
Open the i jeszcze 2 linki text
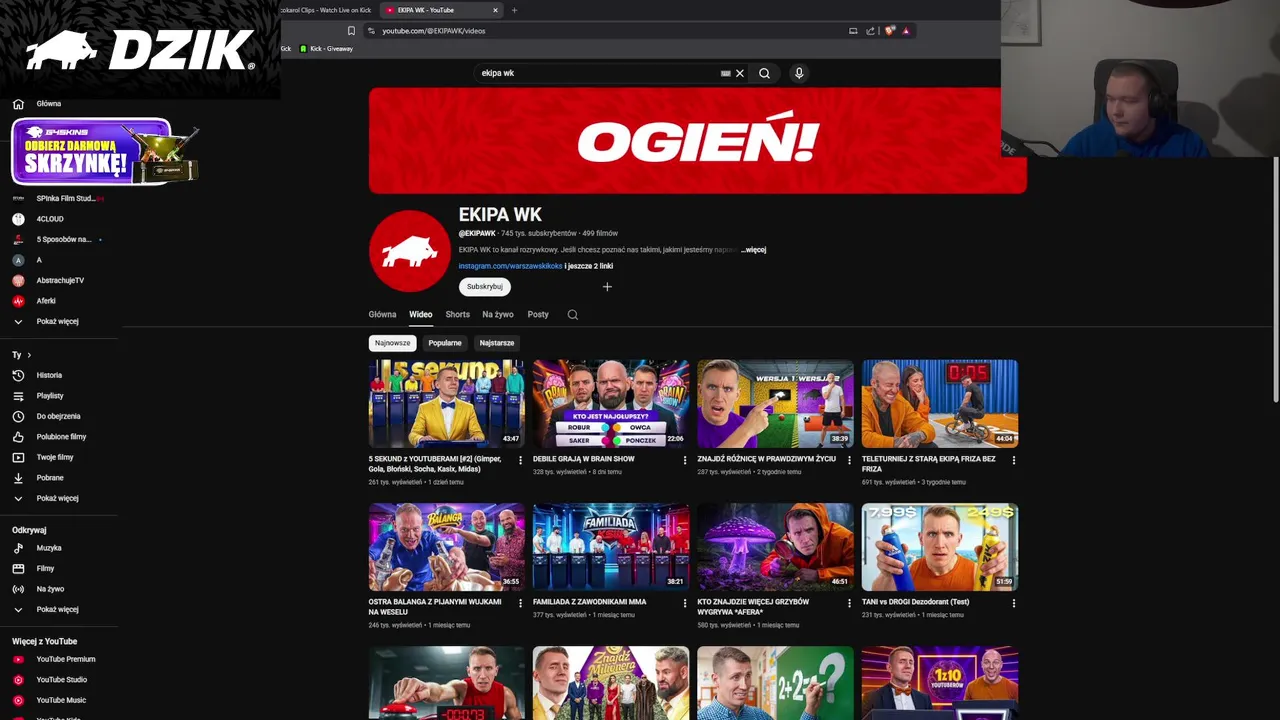tap(589, 266)
